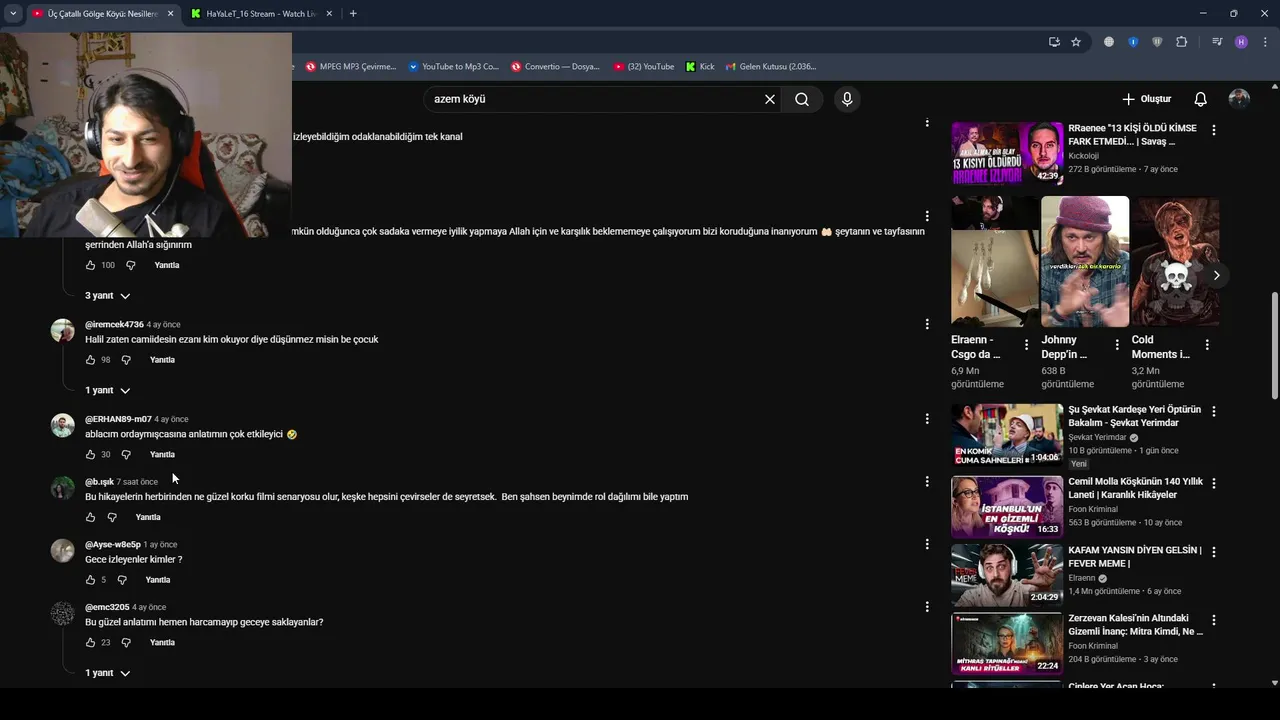Viewport: 1280px width, 720px height.
Task: Open options menu for @b.ışık comment
Action: [927, 481]
